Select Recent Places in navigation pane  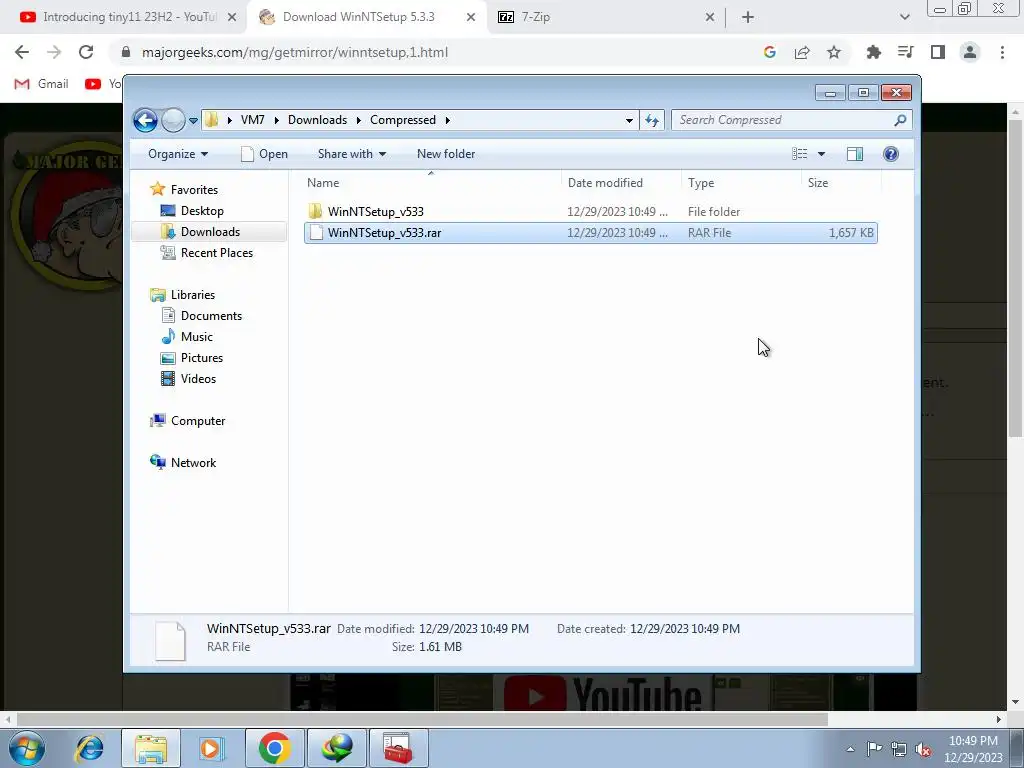[216, 253]
